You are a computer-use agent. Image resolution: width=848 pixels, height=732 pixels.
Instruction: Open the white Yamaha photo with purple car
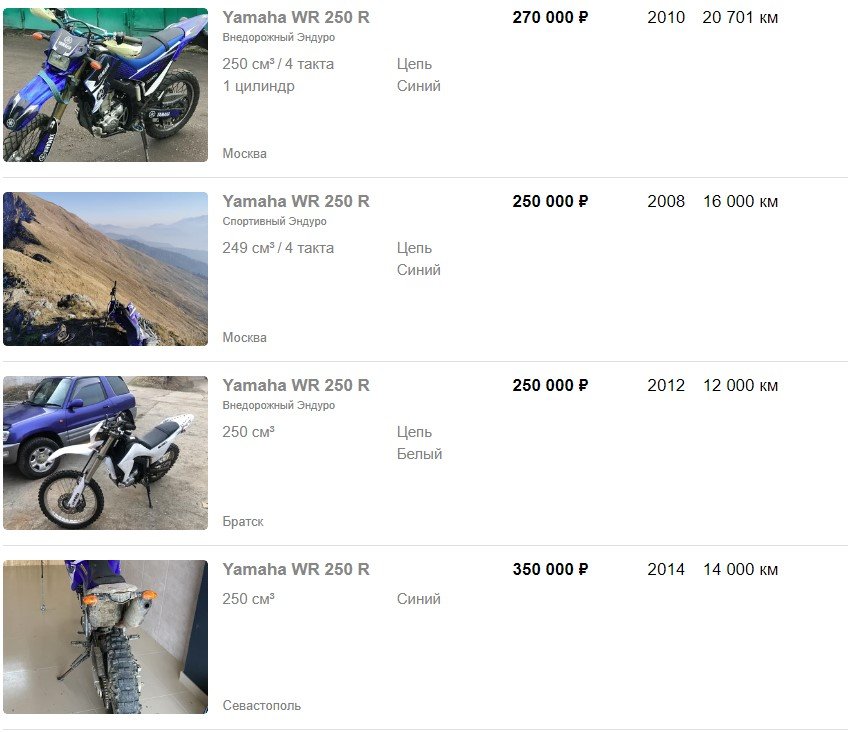click(x=105, y=452)
